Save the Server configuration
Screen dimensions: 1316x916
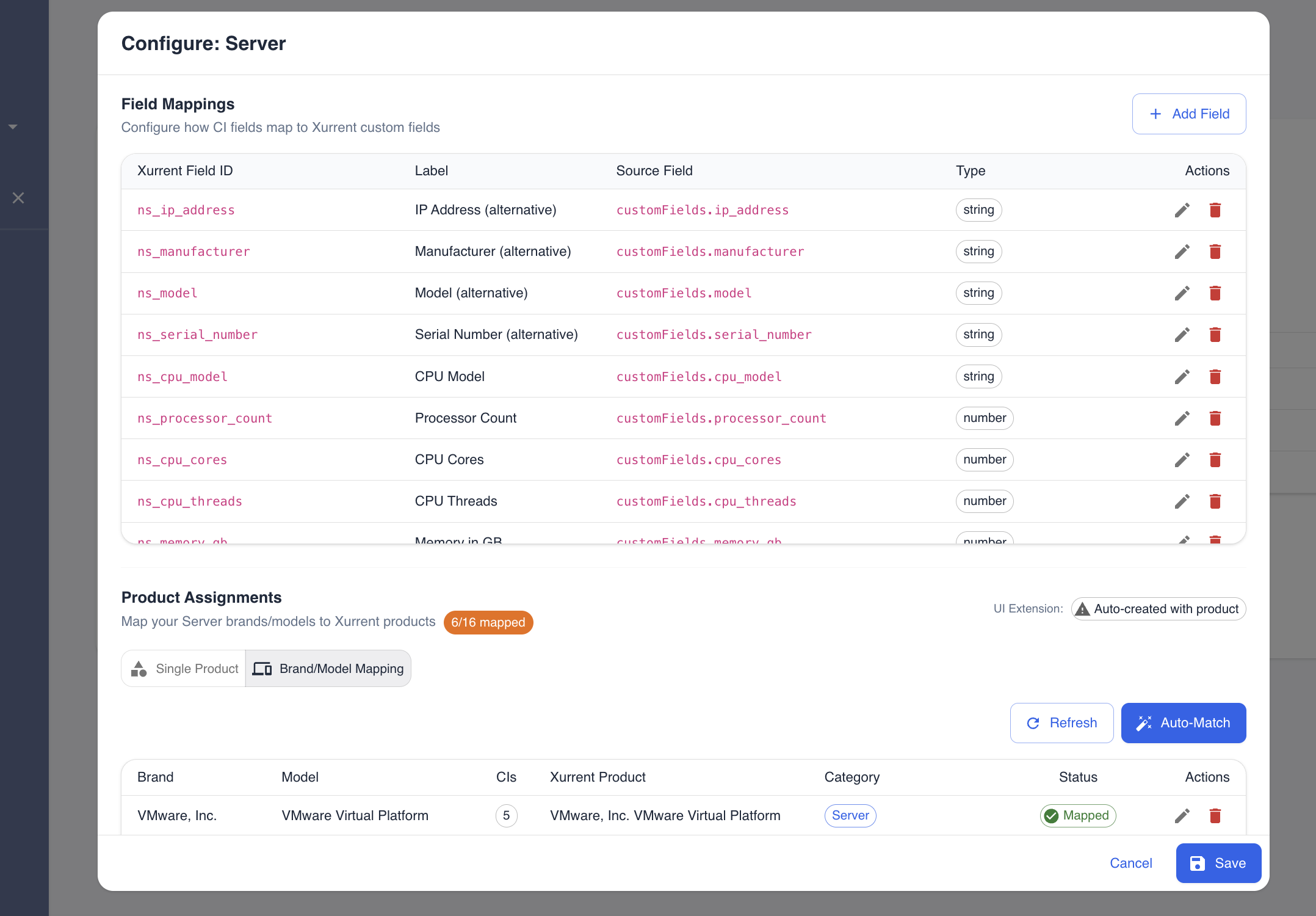pos(1218,863)
